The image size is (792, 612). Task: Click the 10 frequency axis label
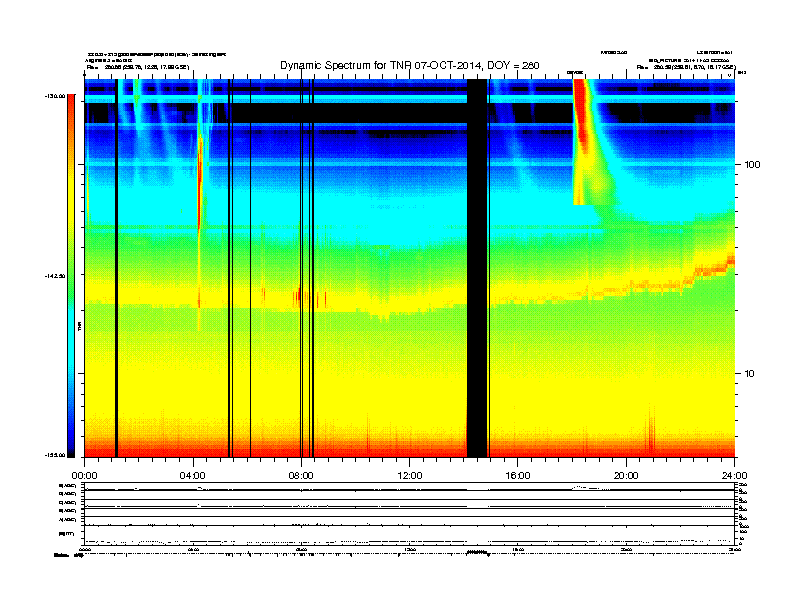point(749,374)
